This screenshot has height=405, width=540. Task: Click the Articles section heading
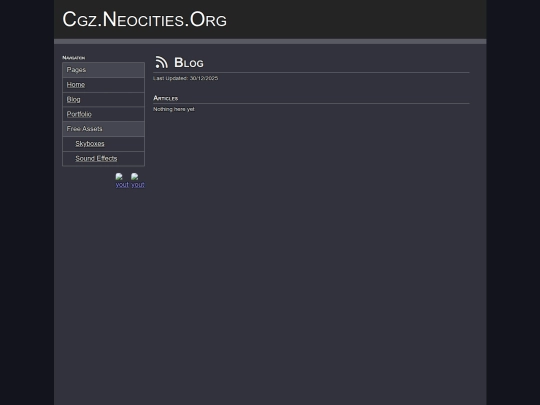[x=166, y=98]
